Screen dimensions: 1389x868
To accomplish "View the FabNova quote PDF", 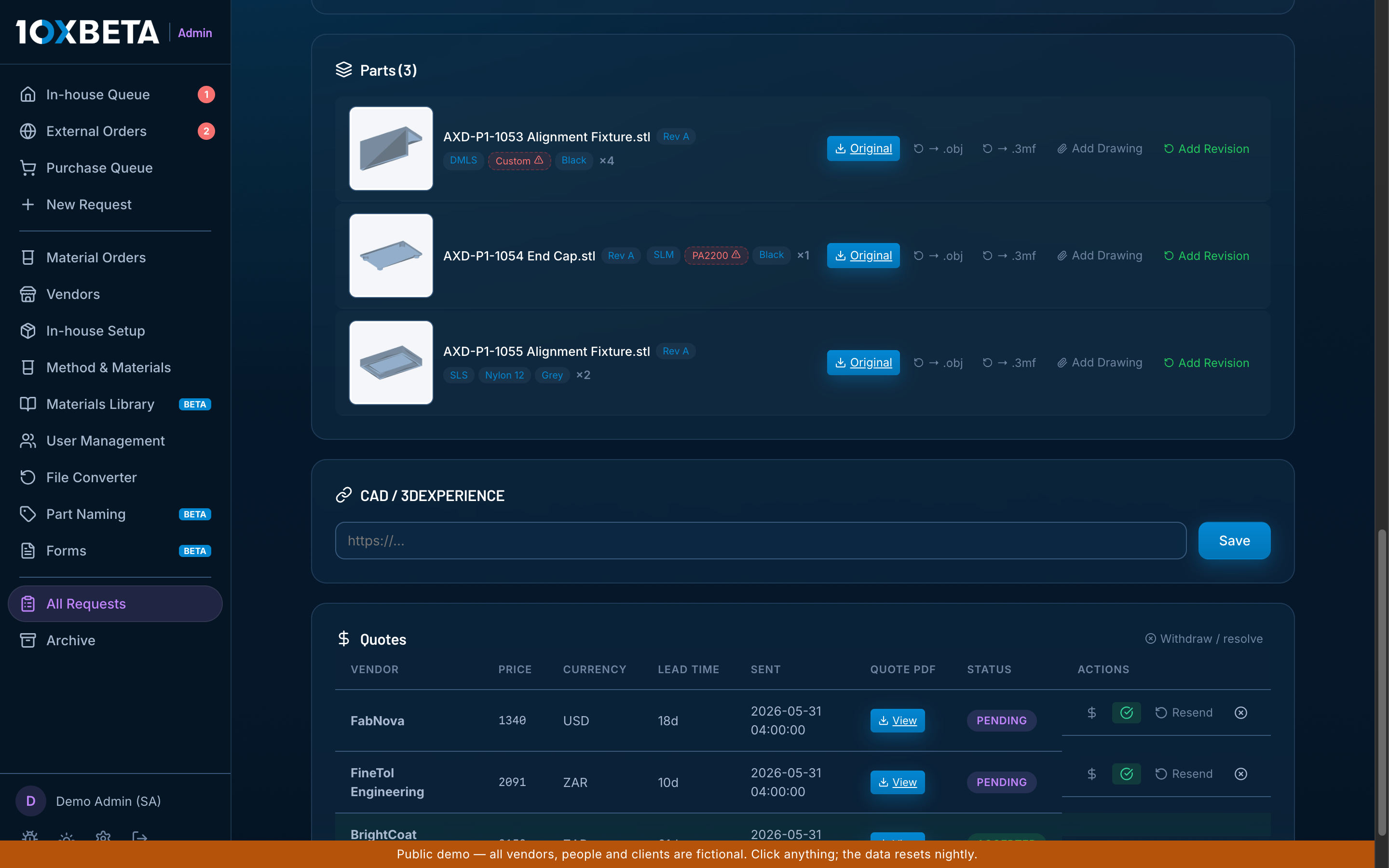I will (x=898, y=721).
